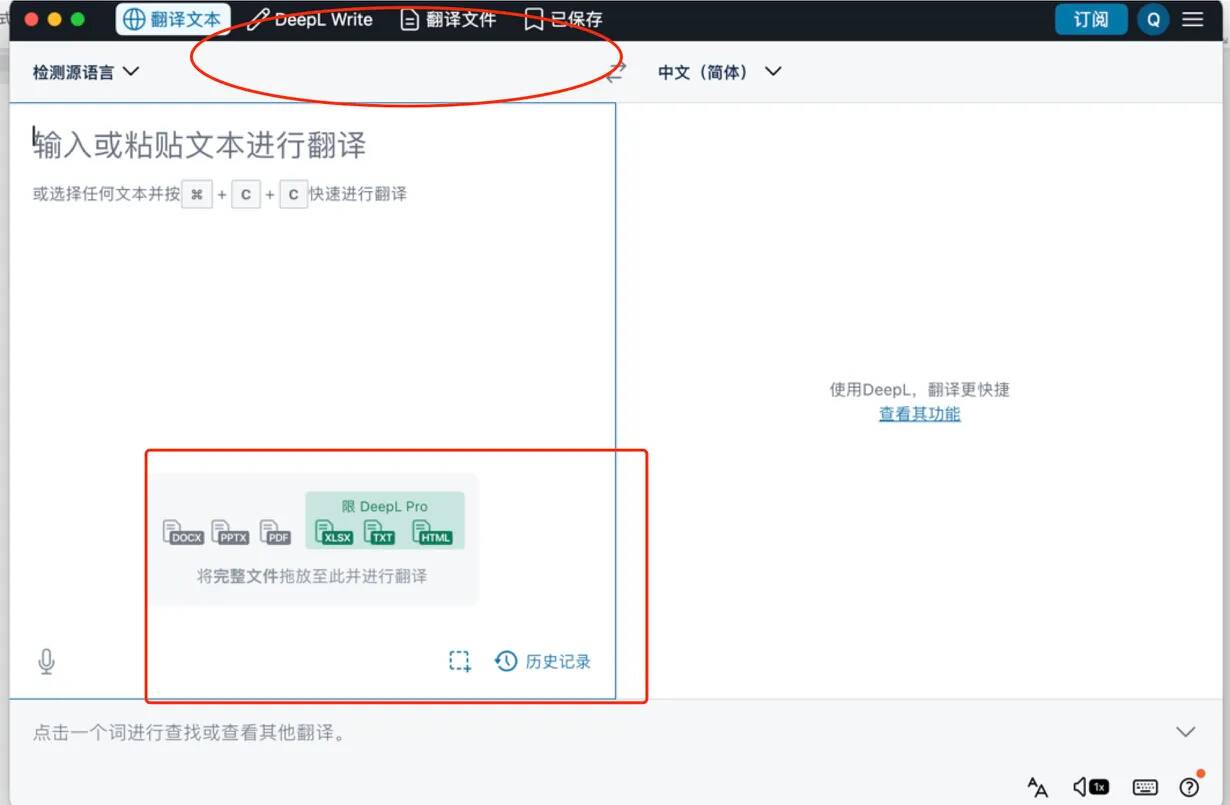Select the TXT file type icon
Viewport: 1230px width, 805px height.
(380, 532)
